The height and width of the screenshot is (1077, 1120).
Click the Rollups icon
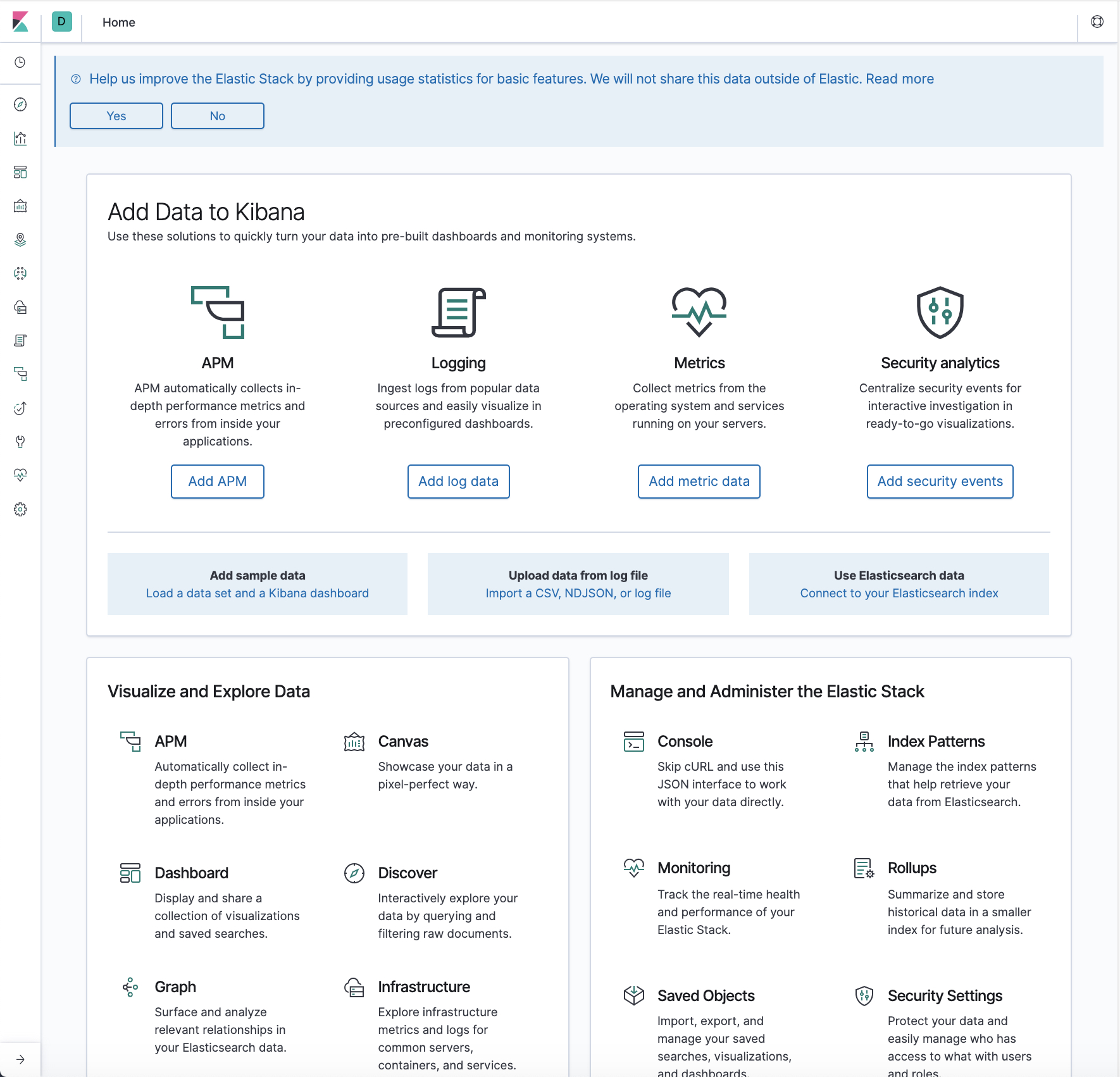pos(864,868)
